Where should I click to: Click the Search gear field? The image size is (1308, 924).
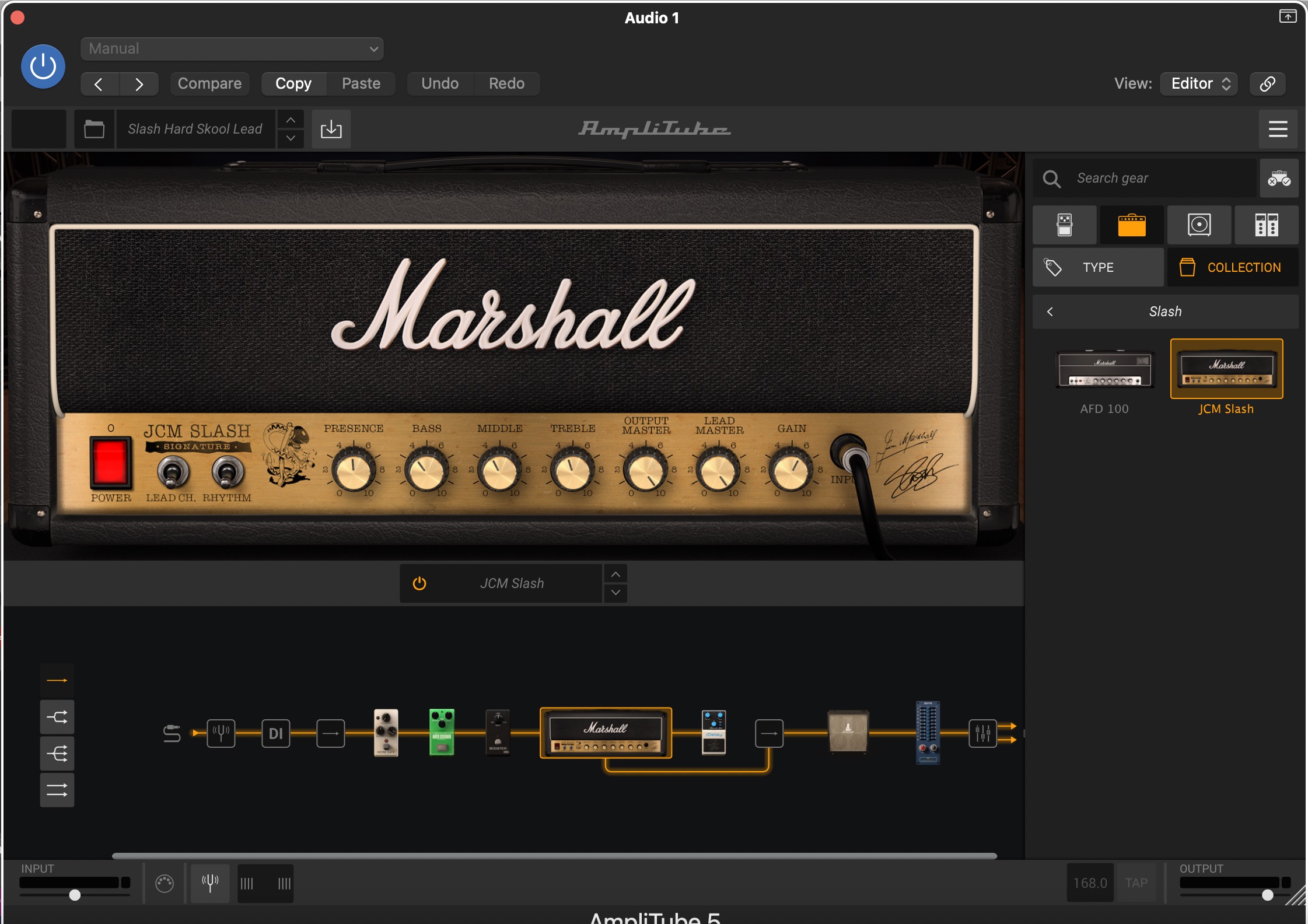tap(1145, 178)
